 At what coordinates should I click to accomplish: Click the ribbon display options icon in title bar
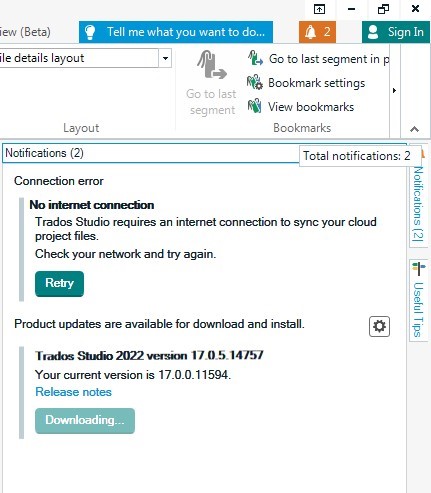pyautogui.click(x=319, y=9)
